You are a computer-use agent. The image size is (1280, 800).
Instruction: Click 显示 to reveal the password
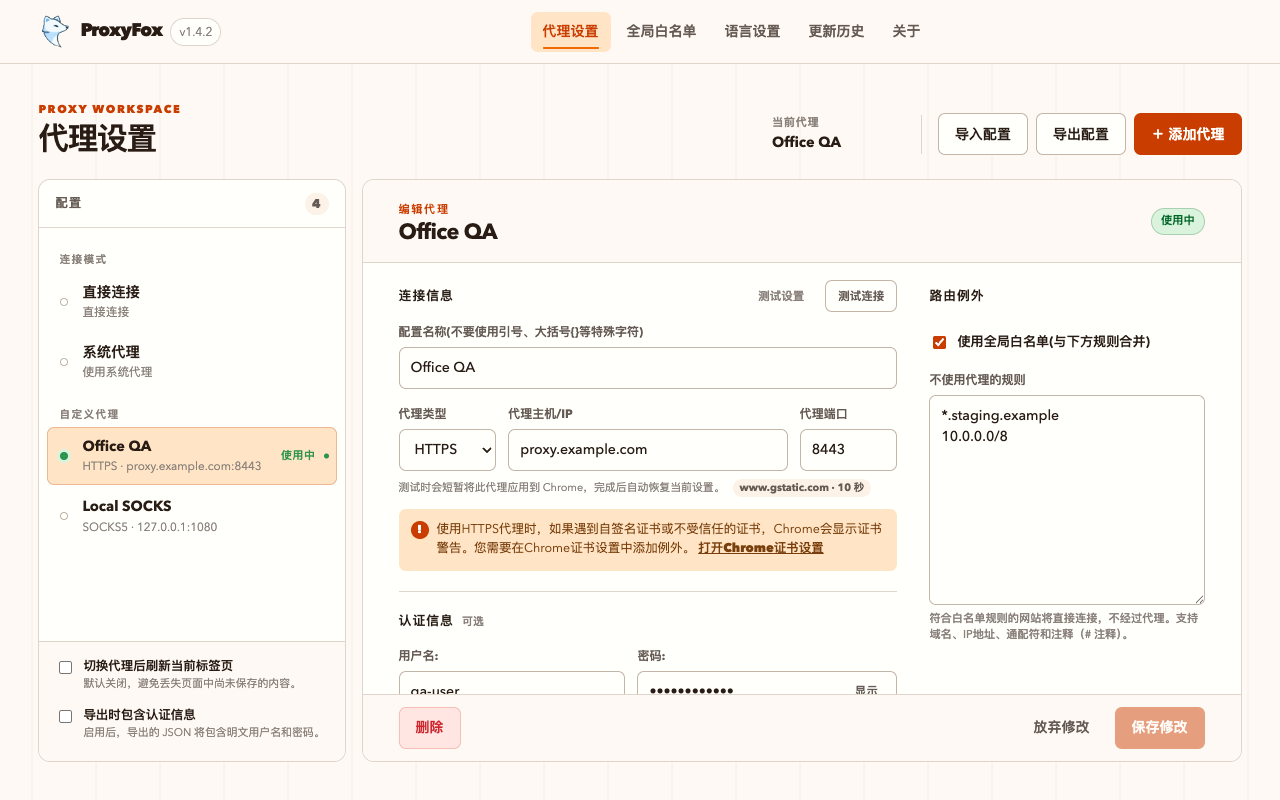coord(866,689)
